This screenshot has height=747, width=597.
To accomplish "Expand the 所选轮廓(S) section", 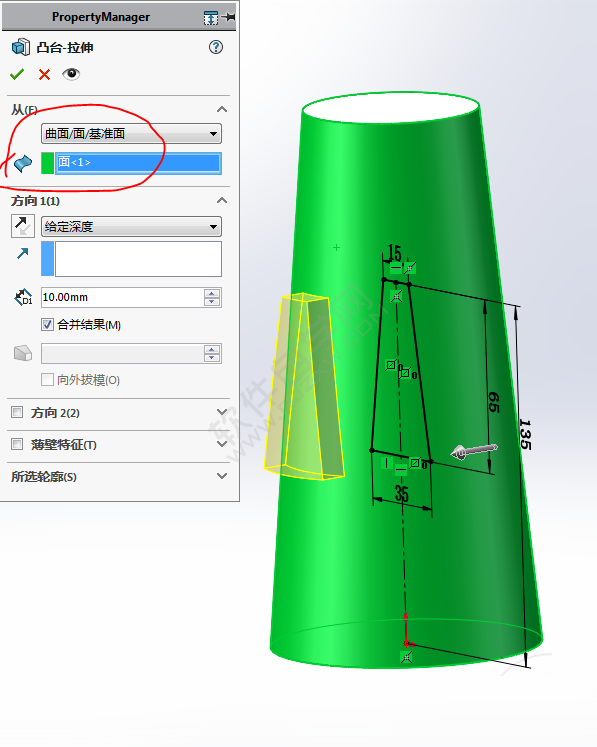I will click(x=222, y=476).
